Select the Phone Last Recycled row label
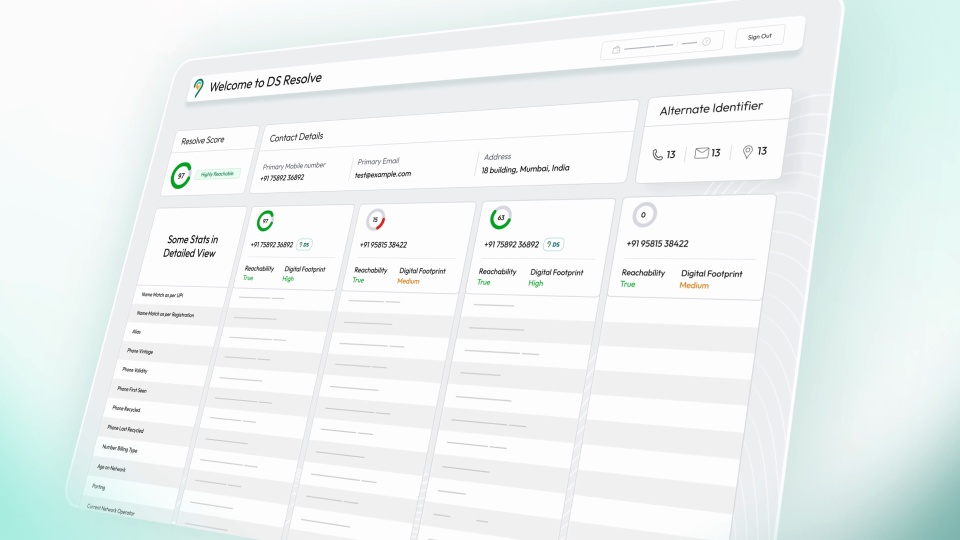Viewport: 960px width, 540px height. [126, 429]
